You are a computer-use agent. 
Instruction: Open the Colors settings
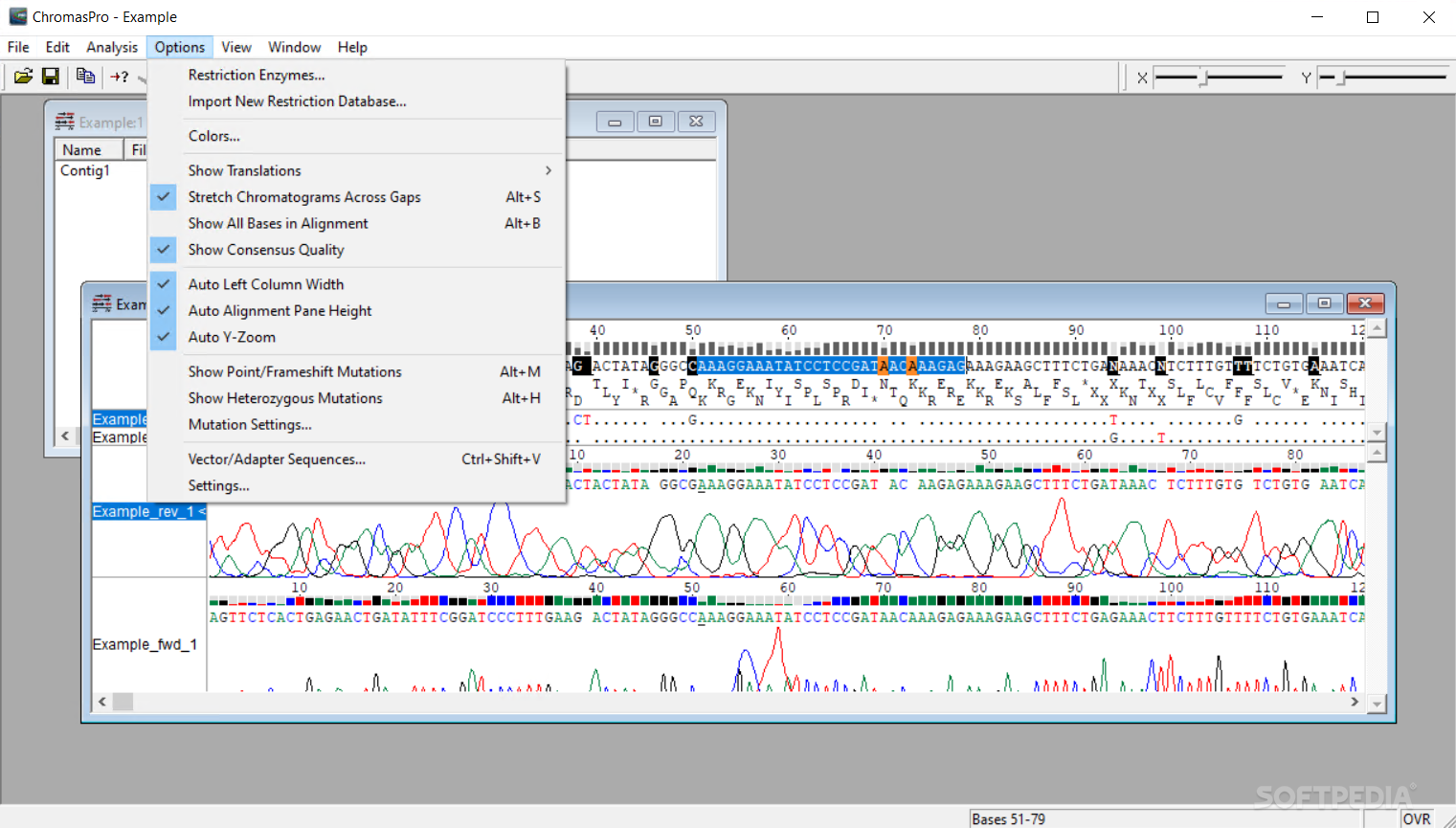coord(356,136)
